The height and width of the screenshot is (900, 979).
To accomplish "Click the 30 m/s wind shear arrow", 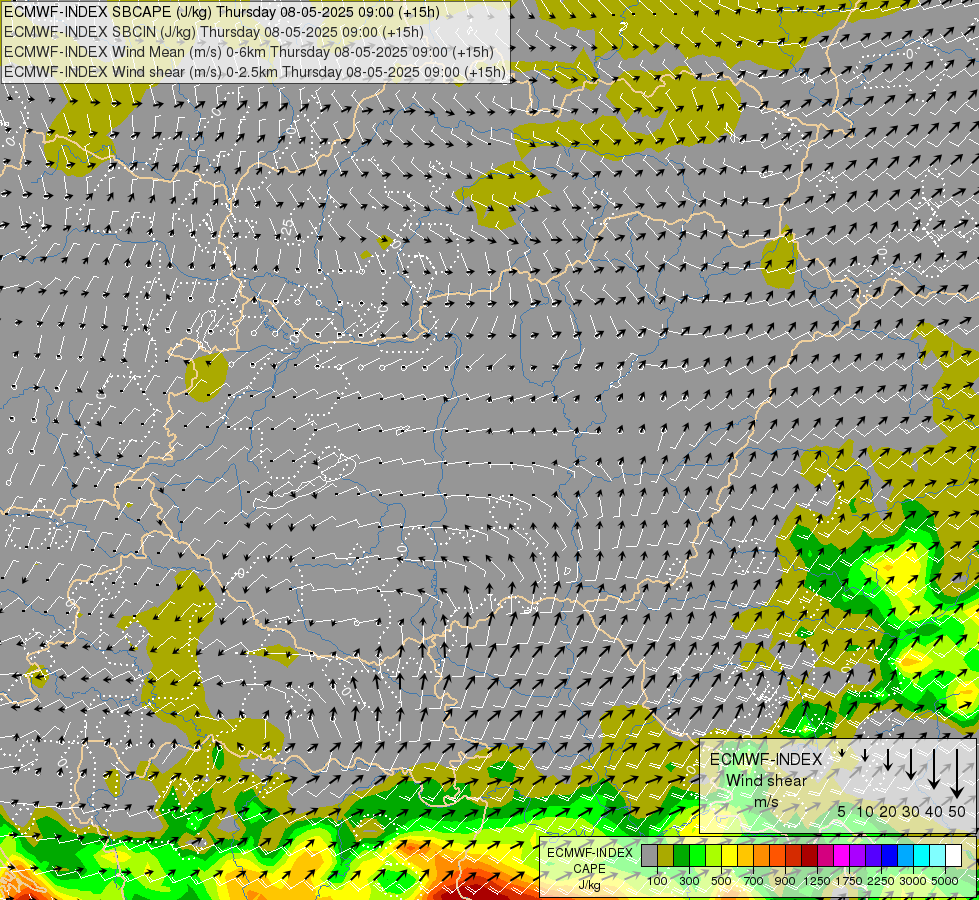I will tap(911, 764).
